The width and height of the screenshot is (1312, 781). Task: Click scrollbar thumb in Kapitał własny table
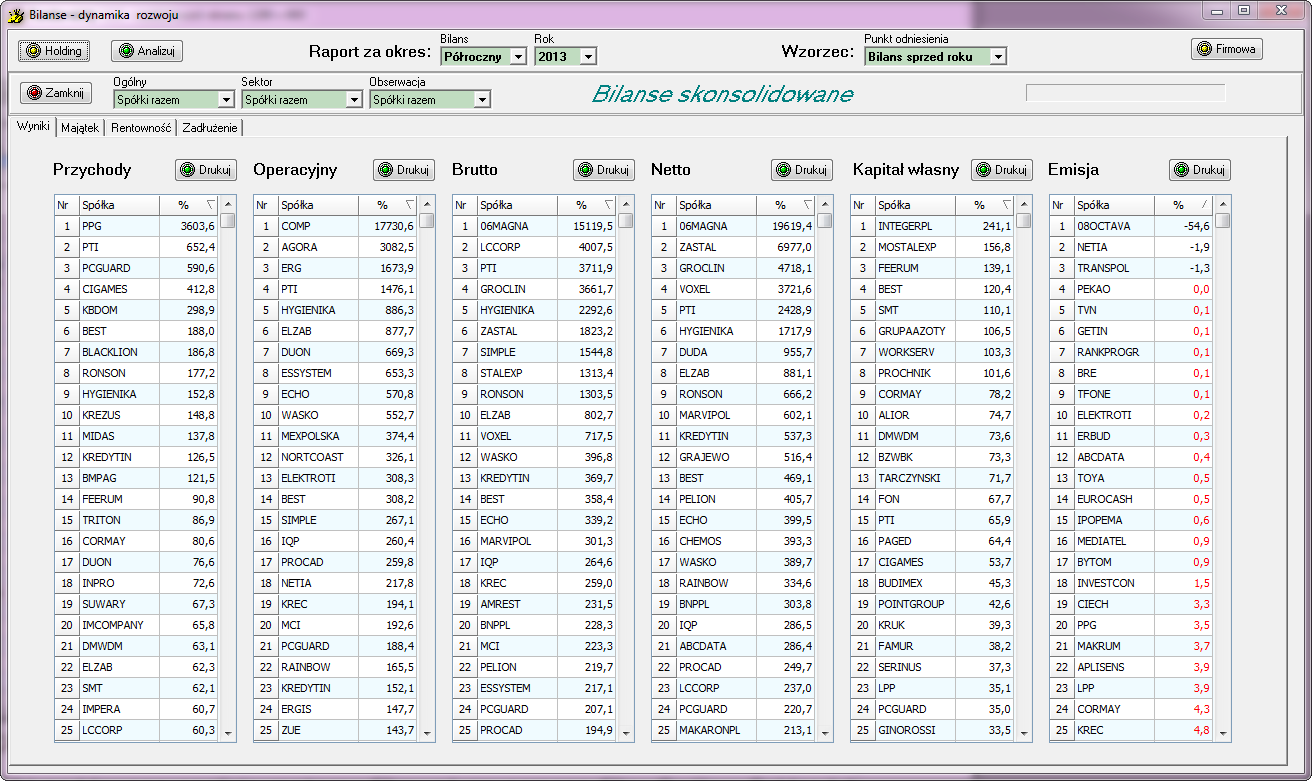coord(1024,221)
